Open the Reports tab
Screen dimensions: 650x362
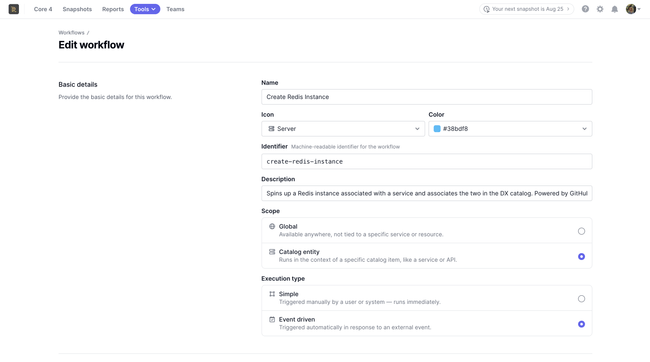[x=113, y=9]
